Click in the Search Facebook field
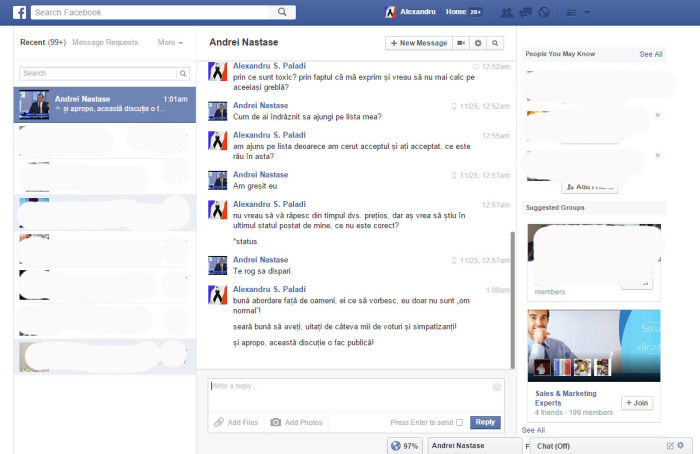 pos(150,12)
